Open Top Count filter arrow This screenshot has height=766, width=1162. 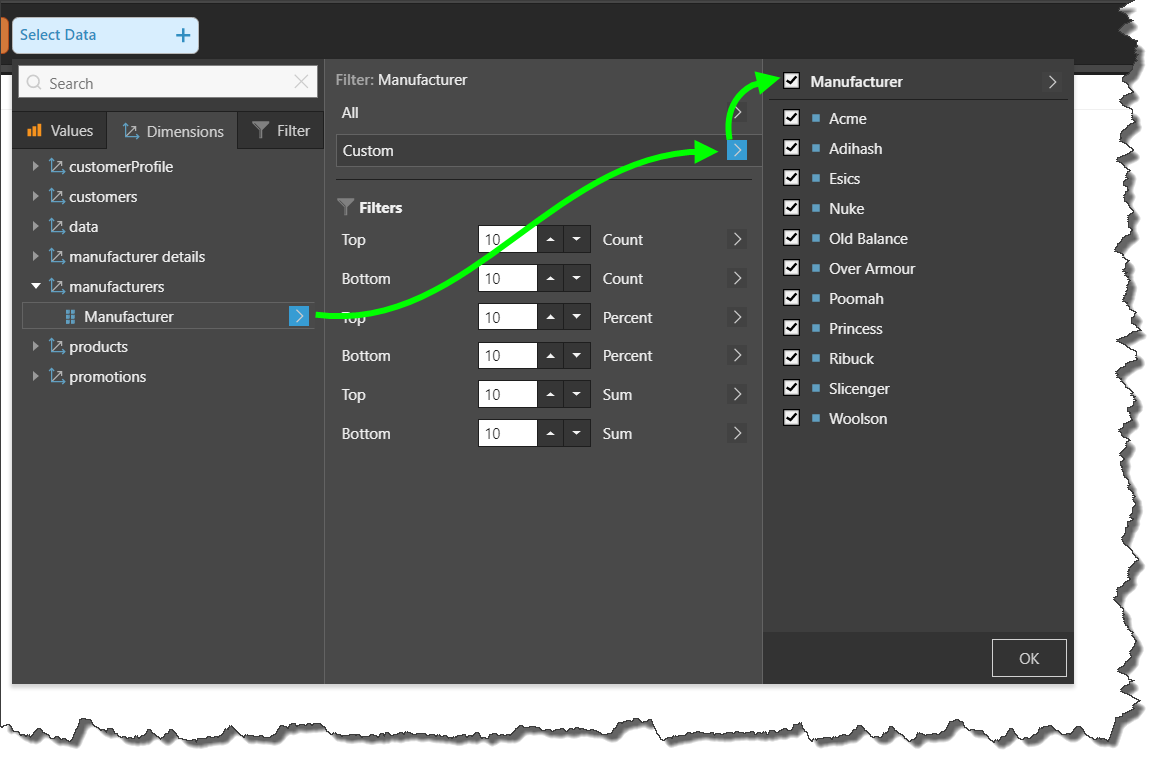point(737,239)
